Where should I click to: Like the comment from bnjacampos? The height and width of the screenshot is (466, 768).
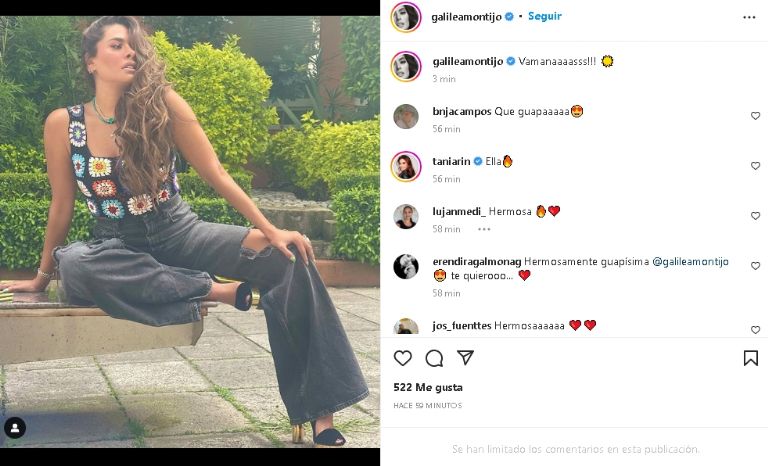755,116
